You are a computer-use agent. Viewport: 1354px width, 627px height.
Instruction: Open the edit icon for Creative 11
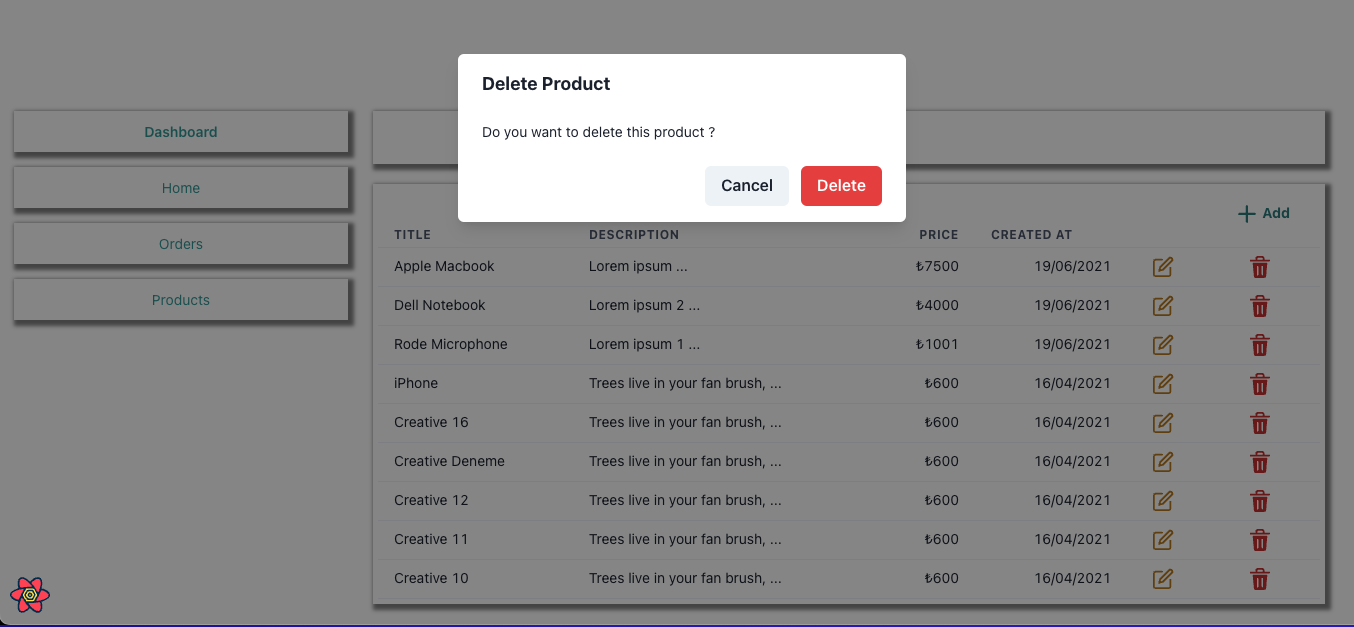pos(1162,540)
